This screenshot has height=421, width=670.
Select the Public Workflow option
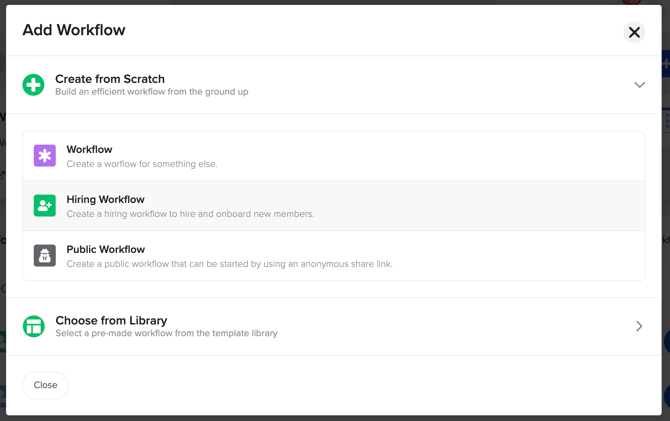[x=334, y=256]
